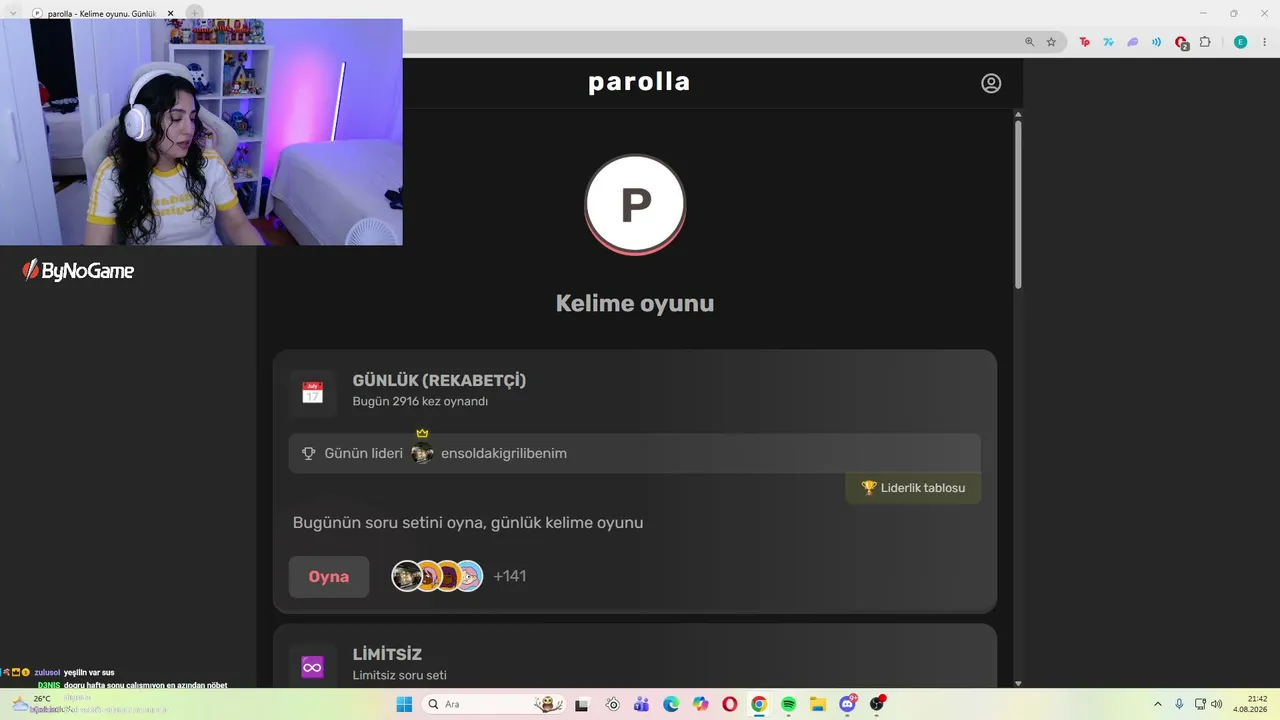The width and height of the screenshot is (1280, 720).
Task: Click the GÜNLÜK (REKABETÇİ) heading
Action: pyautogui.click(x=439, y=380)
